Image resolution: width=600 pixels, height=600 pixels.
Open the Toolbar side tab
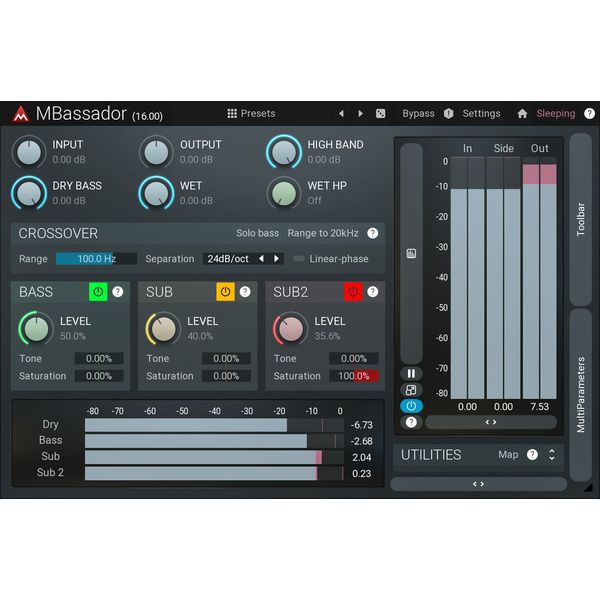tap(580, 219)
